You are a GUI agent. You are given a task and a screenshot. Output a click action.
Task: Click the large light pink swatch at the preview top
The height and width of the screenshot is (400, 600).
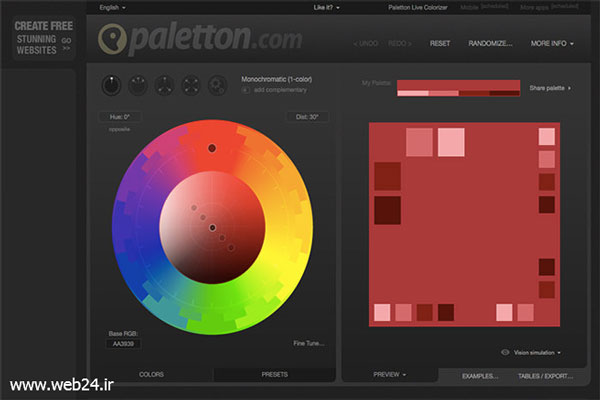[x=451, y=142]
